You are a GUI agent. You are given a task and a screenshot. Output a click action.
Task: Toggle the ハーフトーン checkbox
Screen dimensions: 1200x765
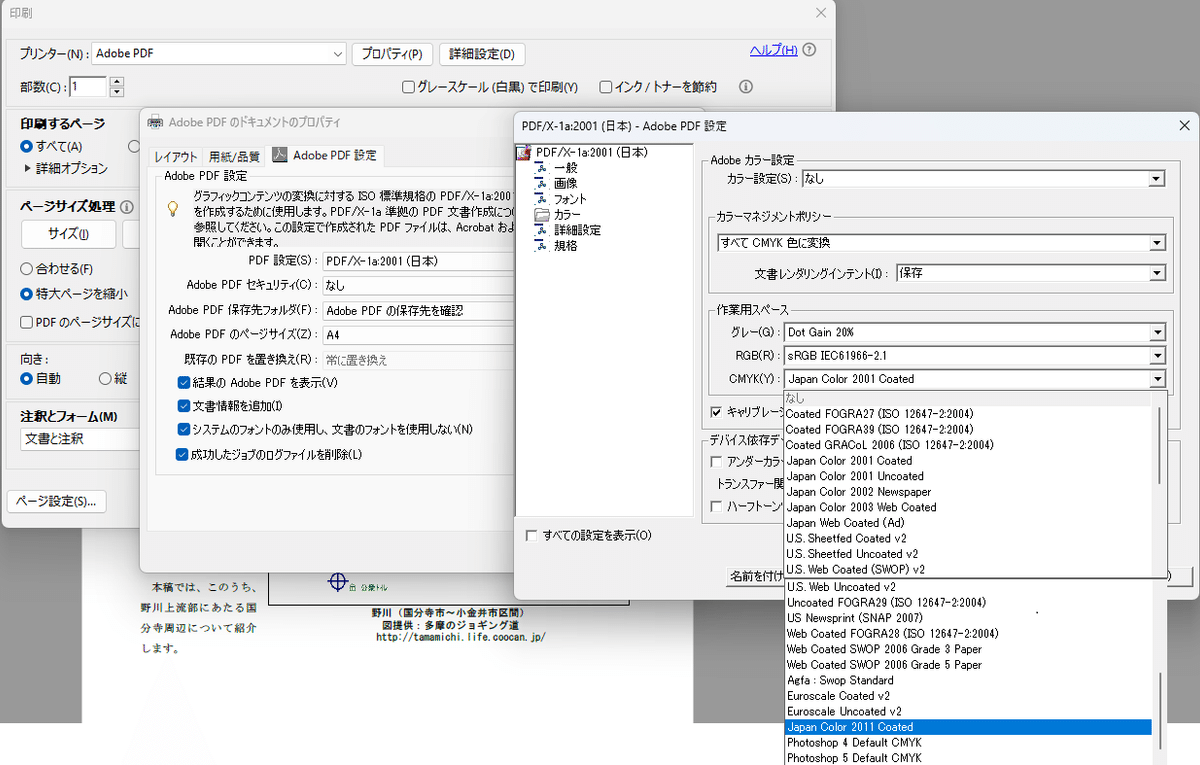tap(716, 506)
